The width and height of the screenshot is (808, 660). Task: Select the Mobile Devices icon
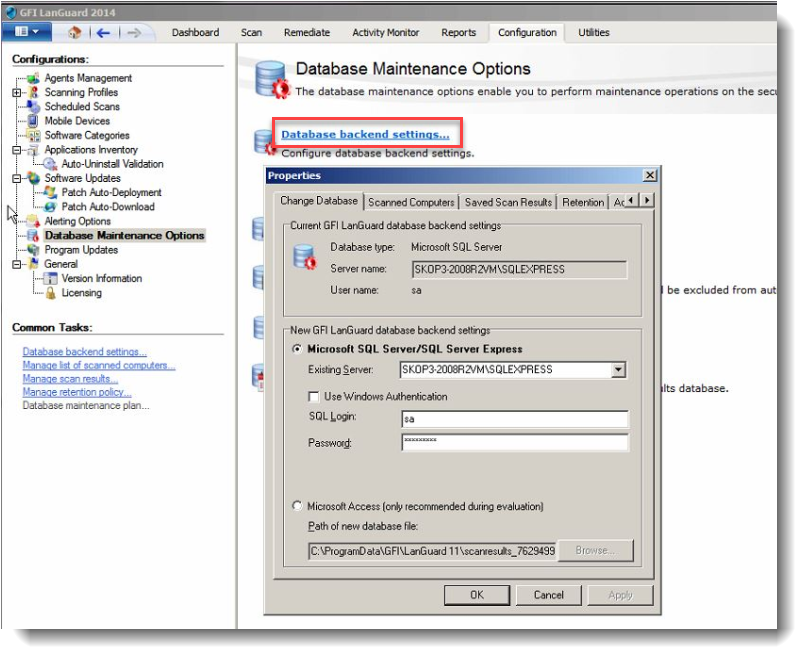34,121
